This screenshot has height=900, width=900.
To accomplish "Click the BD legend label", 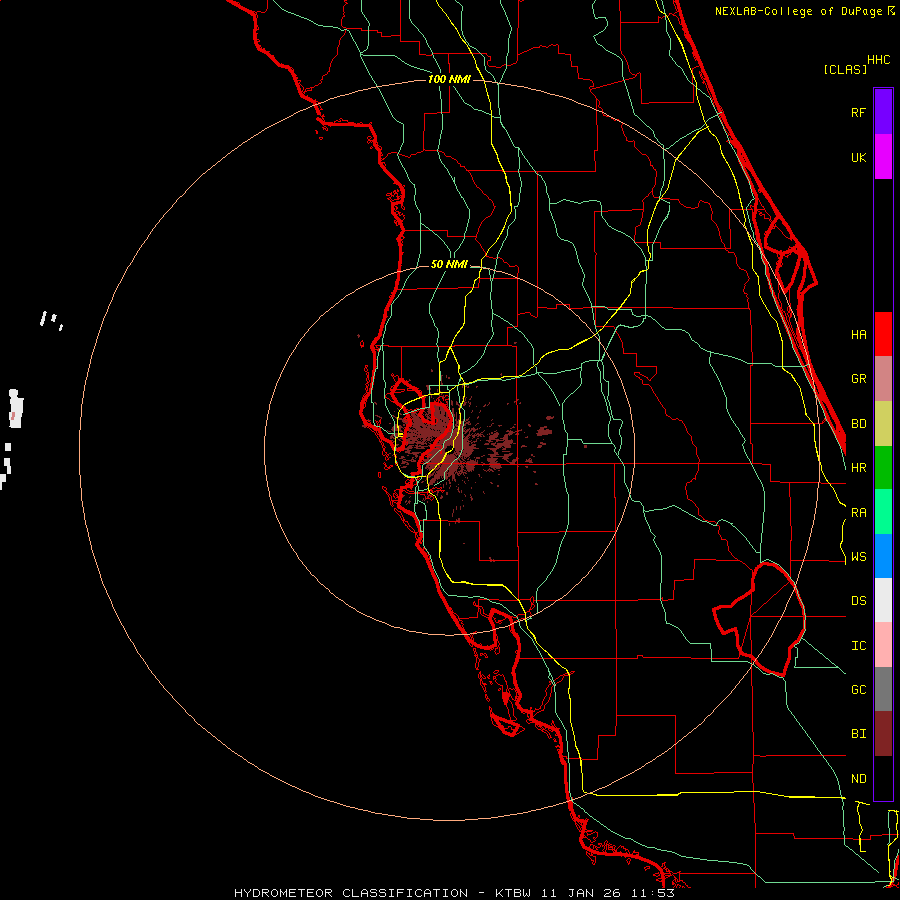I will tap(858, 424).
